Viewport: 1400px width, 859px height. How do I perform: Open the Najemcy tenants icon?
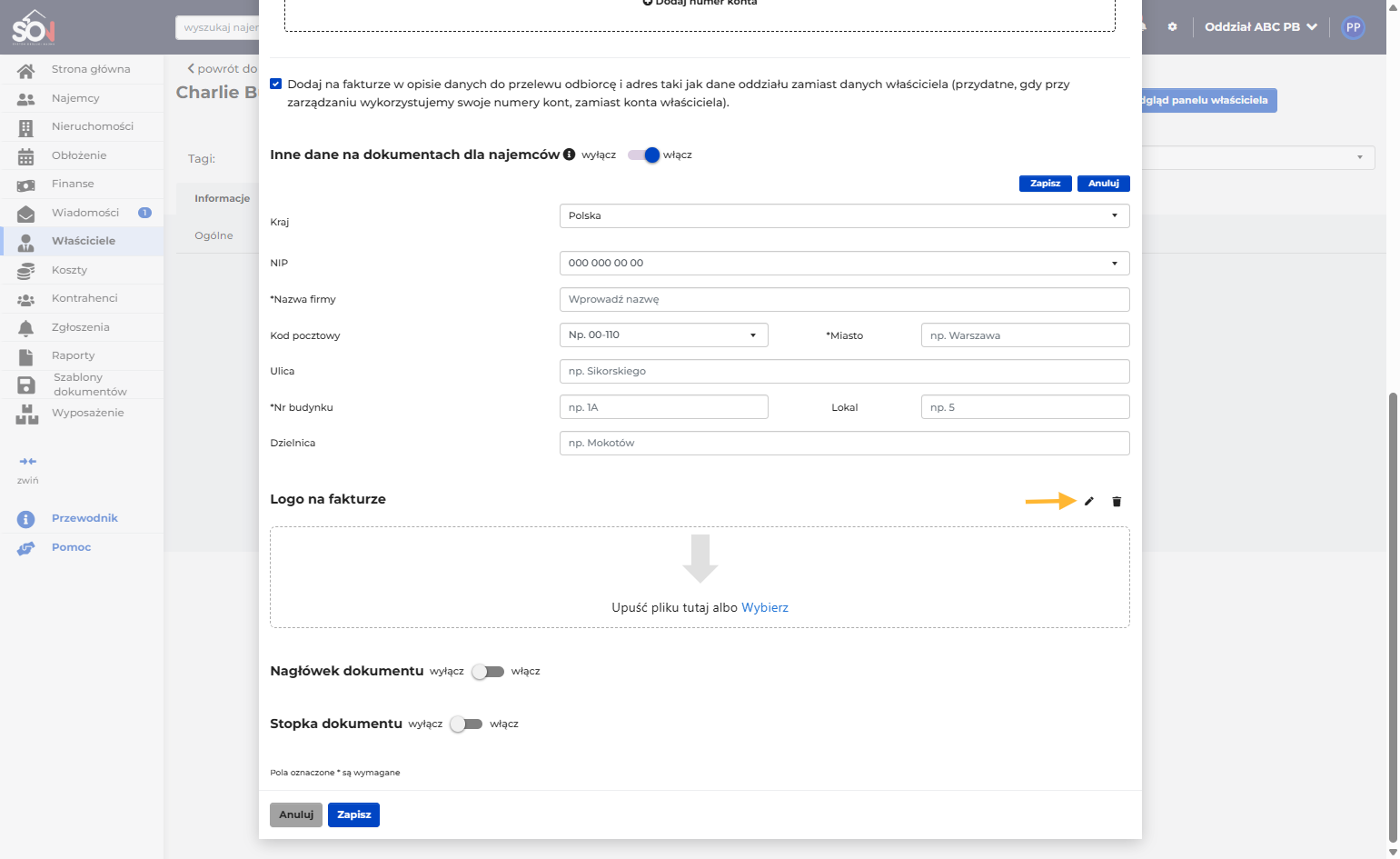[25, 98]
